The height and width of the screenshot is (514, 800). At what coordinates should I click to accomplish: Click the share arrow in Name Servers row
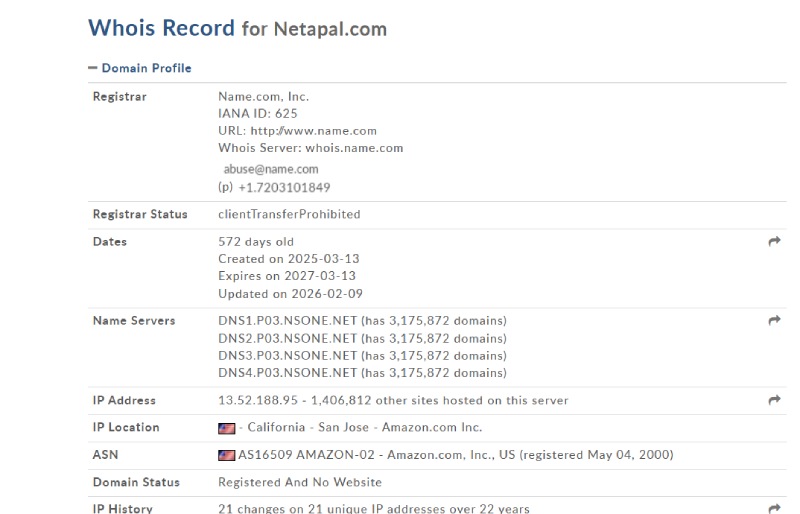click(774, 321)
